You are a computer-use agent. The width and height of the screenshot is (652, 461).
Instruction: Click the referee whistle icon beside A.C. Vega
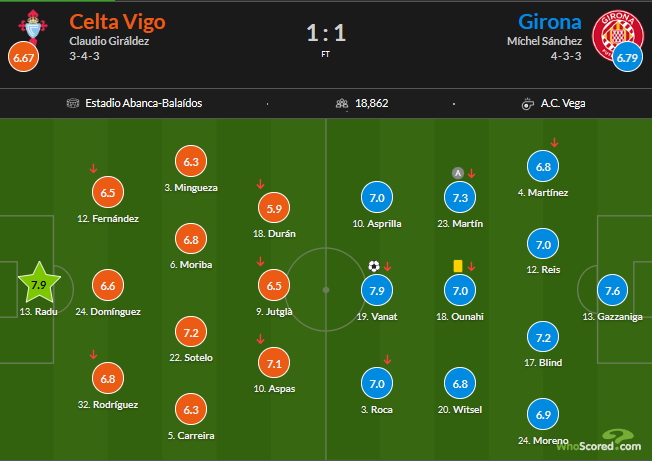click(x=527, y=103)
